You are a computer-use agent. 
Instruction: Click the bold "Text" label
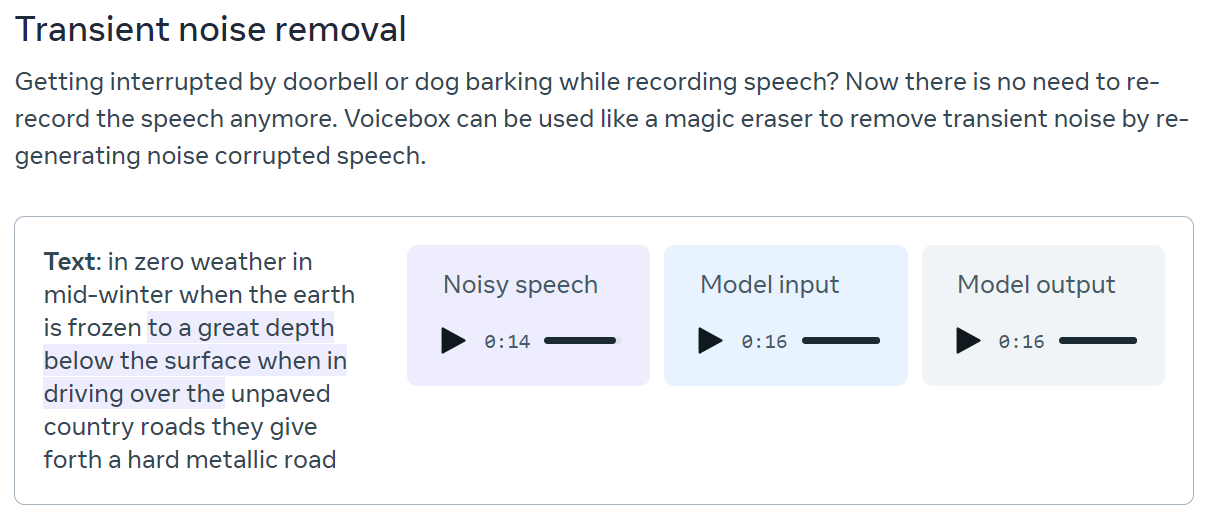point(69,262)
